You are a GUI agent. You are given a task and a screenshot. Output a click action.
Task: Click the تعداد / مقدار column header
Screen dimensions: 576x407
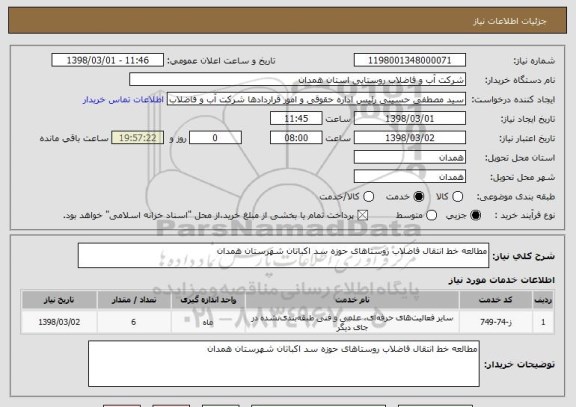[134, 300]
